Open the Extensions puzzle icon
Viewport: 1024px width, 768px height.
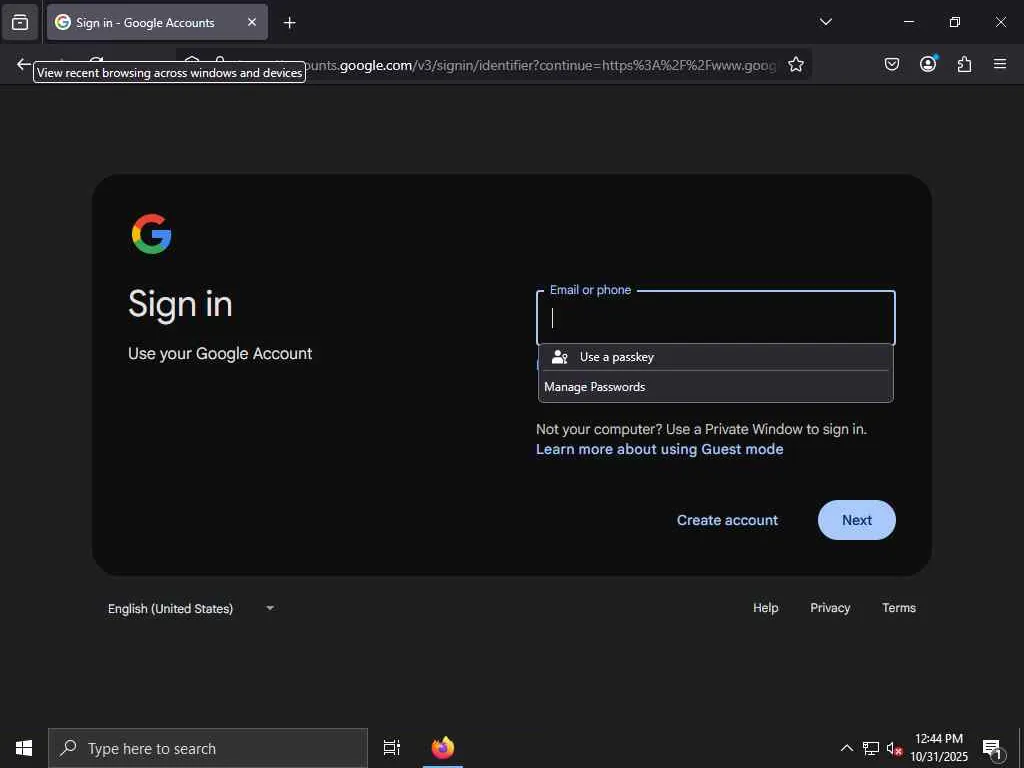pyautogui.click(x=964, y=64)
